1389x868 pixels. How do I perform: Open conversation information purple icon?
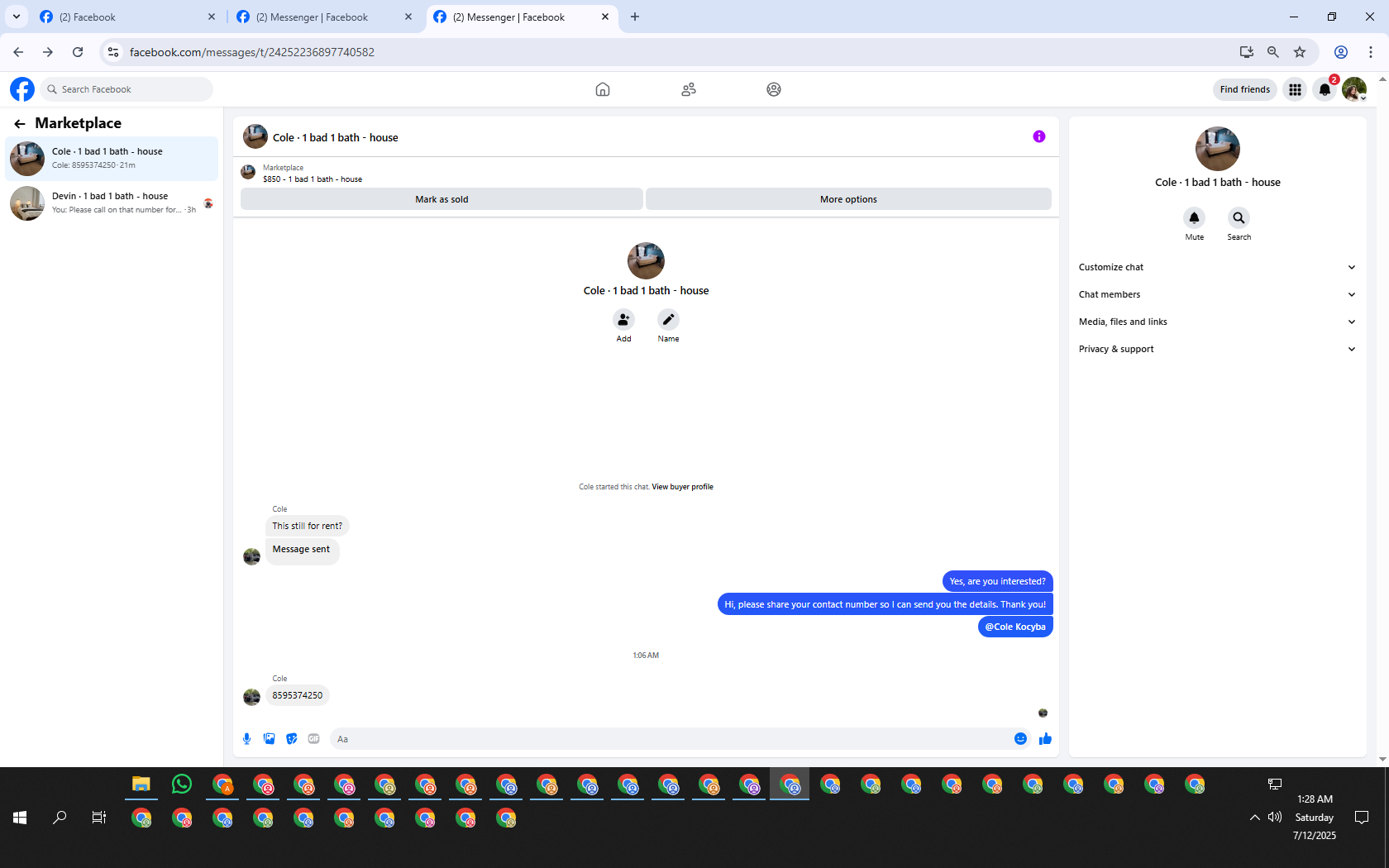(1039, 136)
